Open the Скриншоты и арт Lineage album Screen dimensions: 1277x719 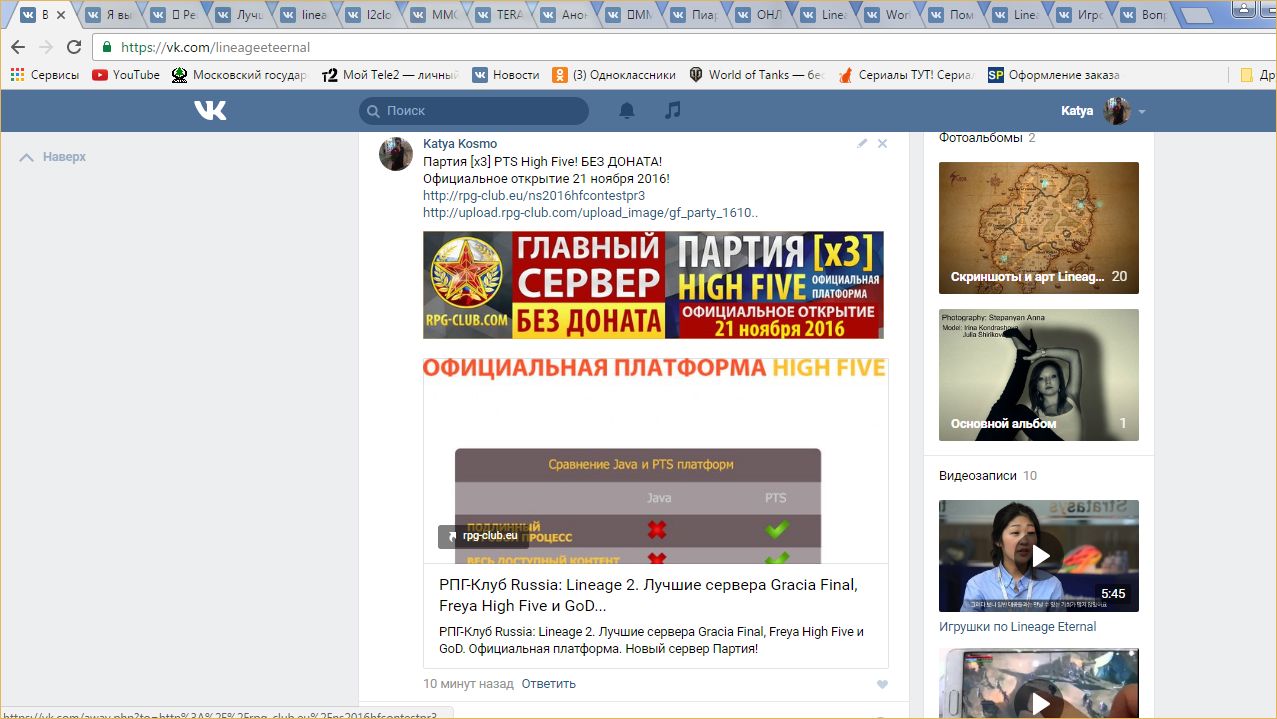[x=1039, y=228]
